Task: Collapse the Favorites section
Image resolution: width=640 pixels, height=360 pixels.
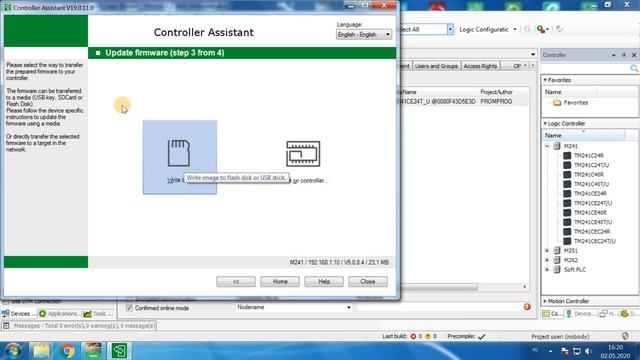Action: 545,80
